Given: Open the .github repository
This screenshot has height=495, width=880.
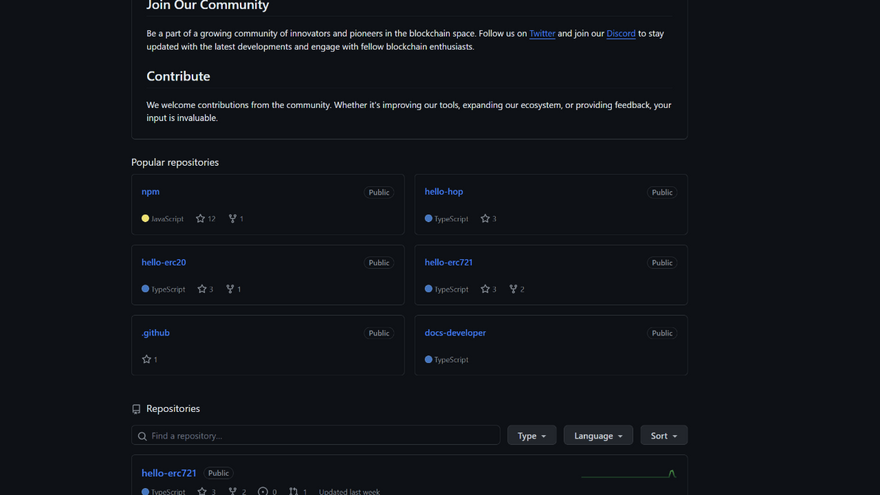Looking at the screenshot, I should pyautogui.click(x=155, y=333).
